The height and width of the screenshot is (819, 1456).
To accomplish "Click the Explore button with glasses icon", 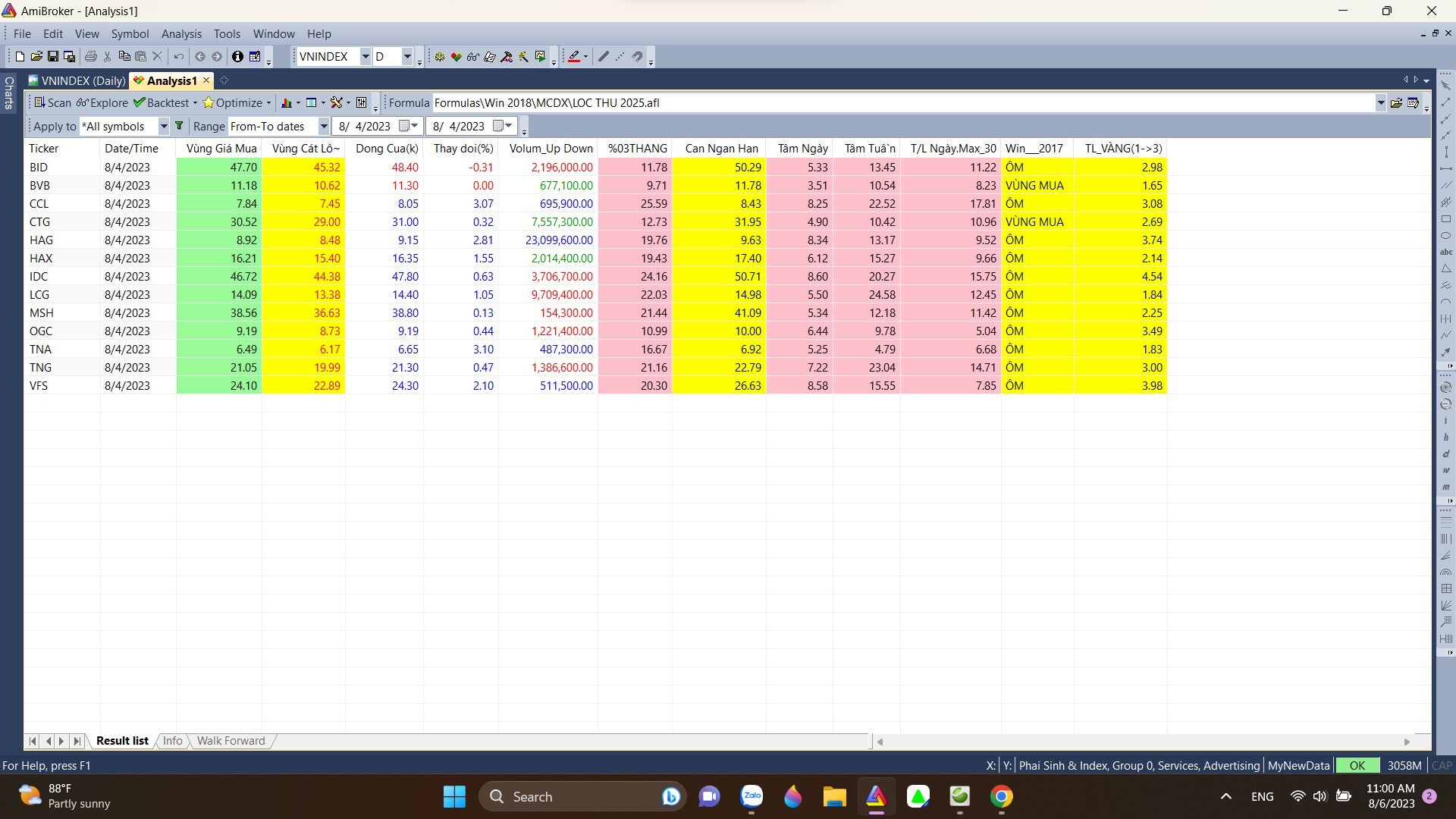I will tap(102, 102).
